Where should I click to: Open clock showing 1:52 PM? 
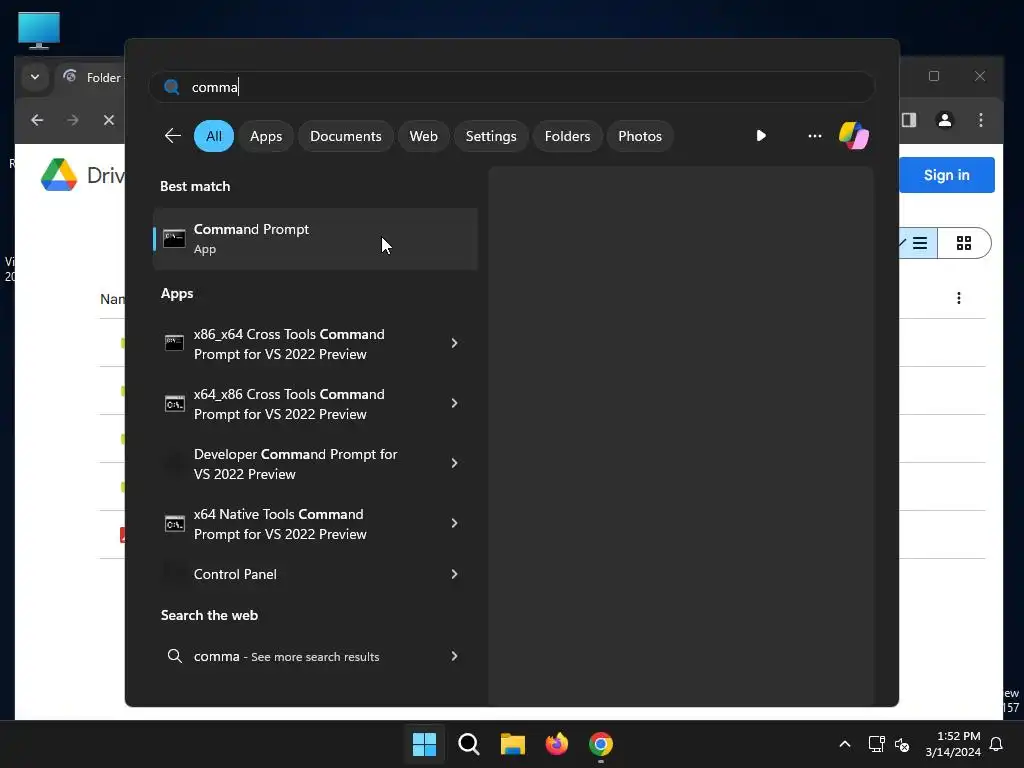953,744
